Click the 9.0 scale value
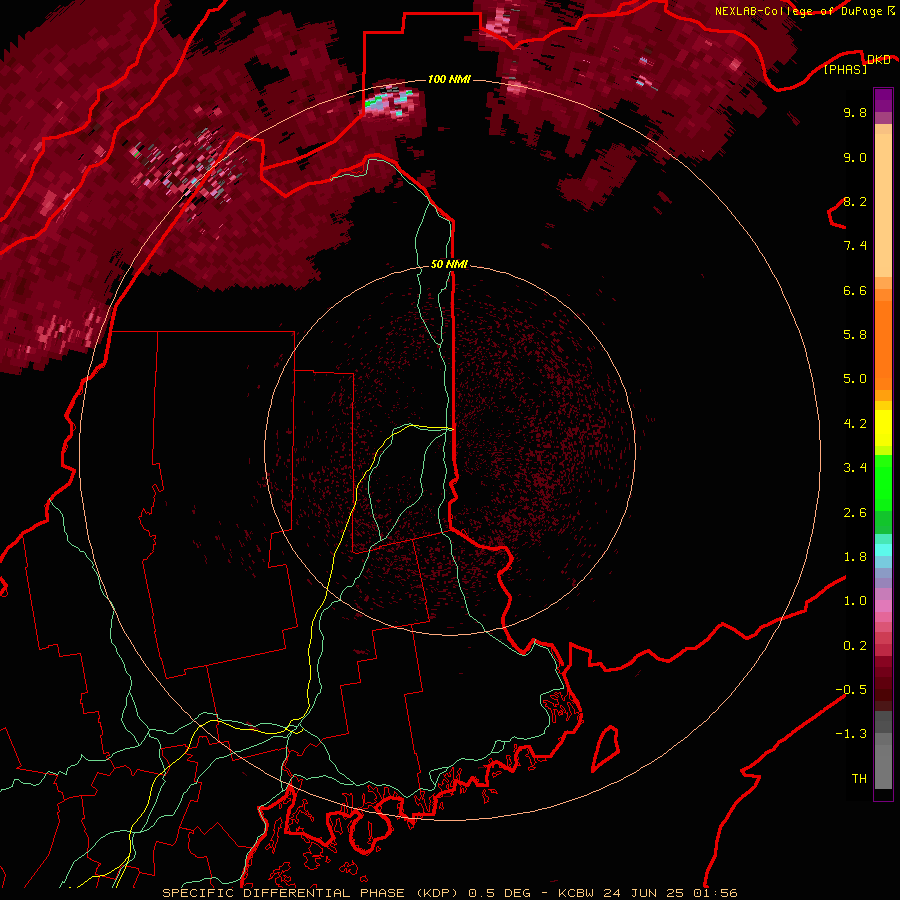Viewport: 900px width, 900px height. click(855, 157)
